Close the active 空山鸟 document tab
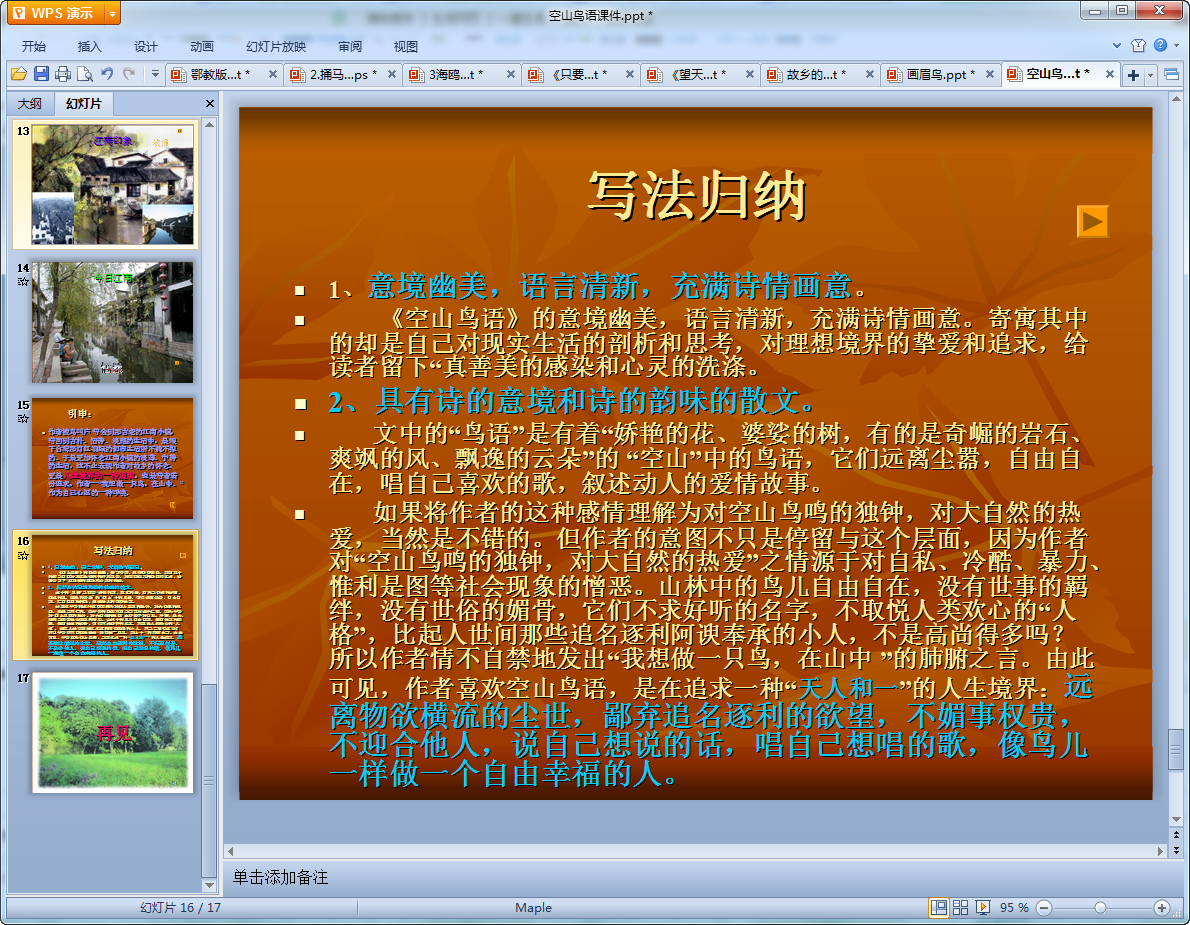The width and height of the screenshot is (1190, 925). coord(1110,74)
